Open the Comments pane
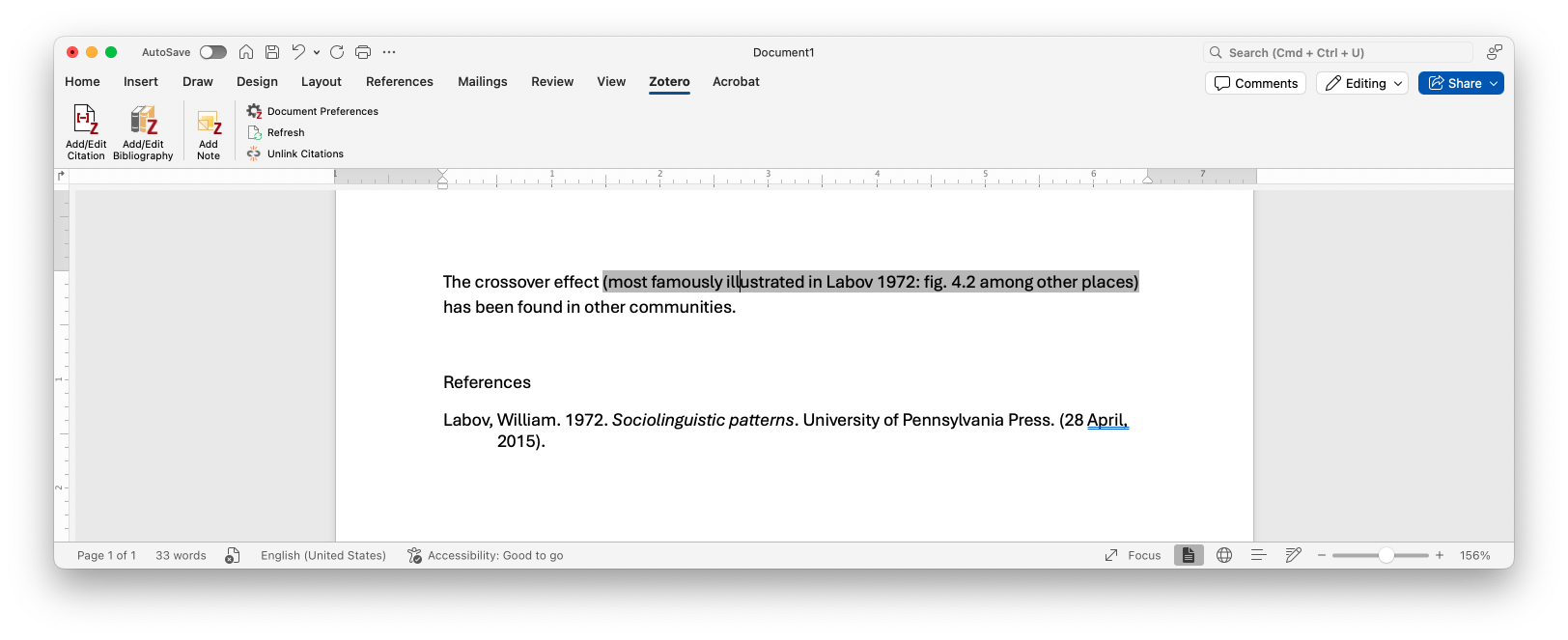Viewport: 1568px width, 640px height. (x=1255, y=83)
